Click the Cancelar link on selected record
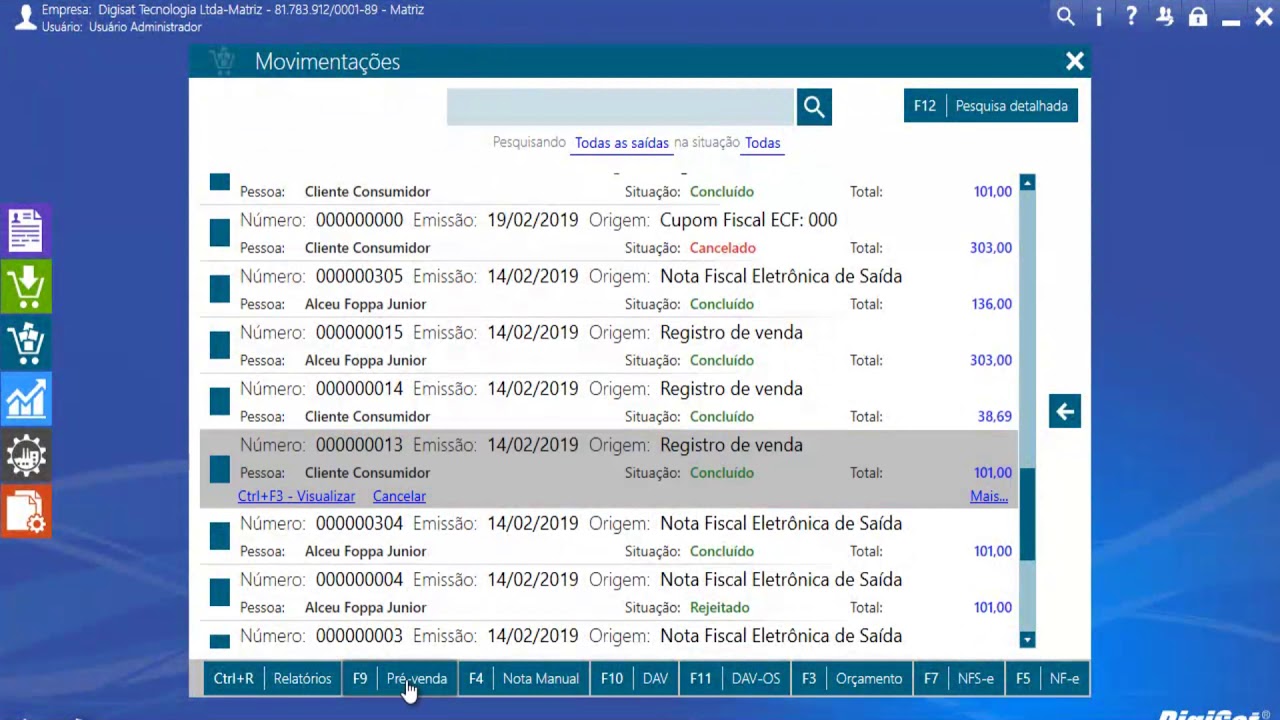The width and height of the screenshot is (1280, 720). click(399, 496)
